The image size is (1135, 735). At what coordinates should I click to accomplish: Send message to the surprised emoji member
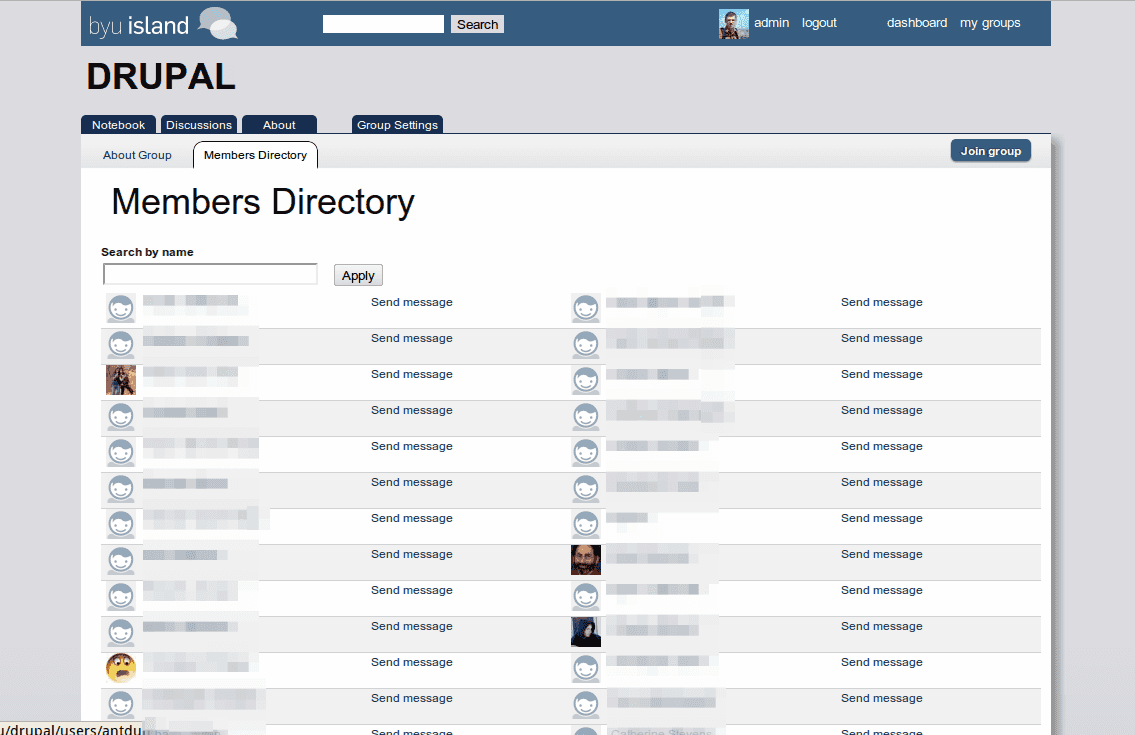click(x=411, y=662)
